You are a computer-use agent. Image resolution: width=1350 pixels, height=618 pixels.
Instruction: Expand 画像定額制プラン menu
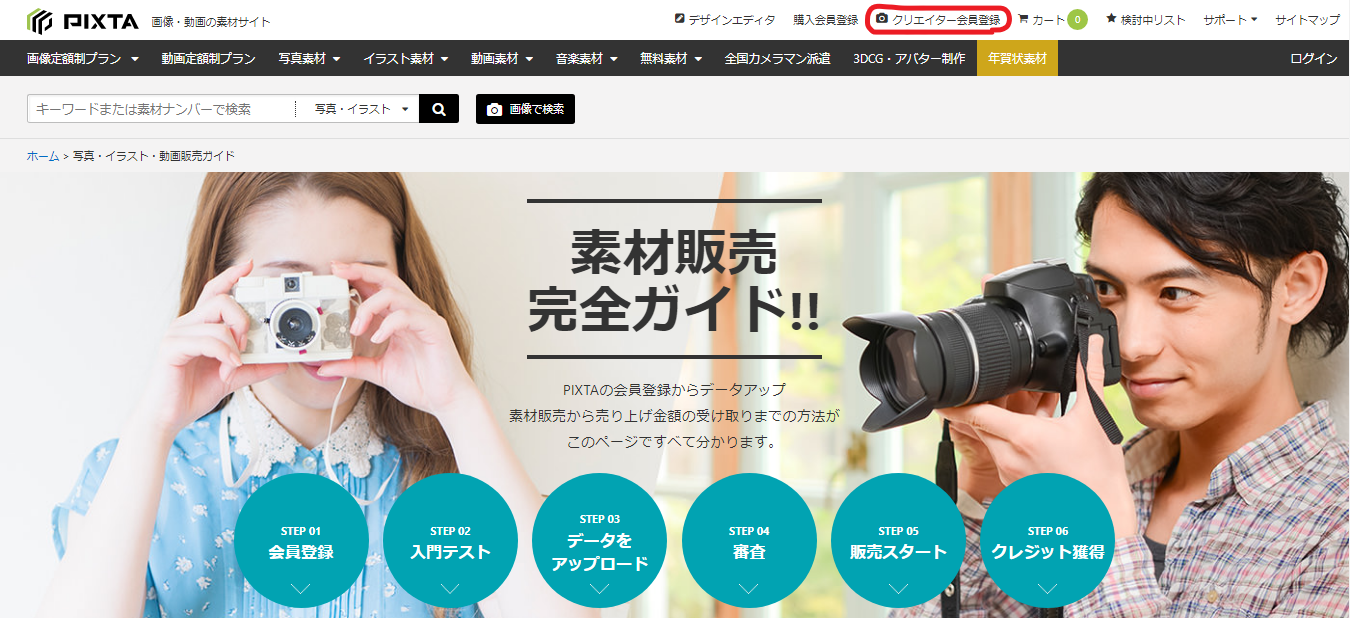83,58
